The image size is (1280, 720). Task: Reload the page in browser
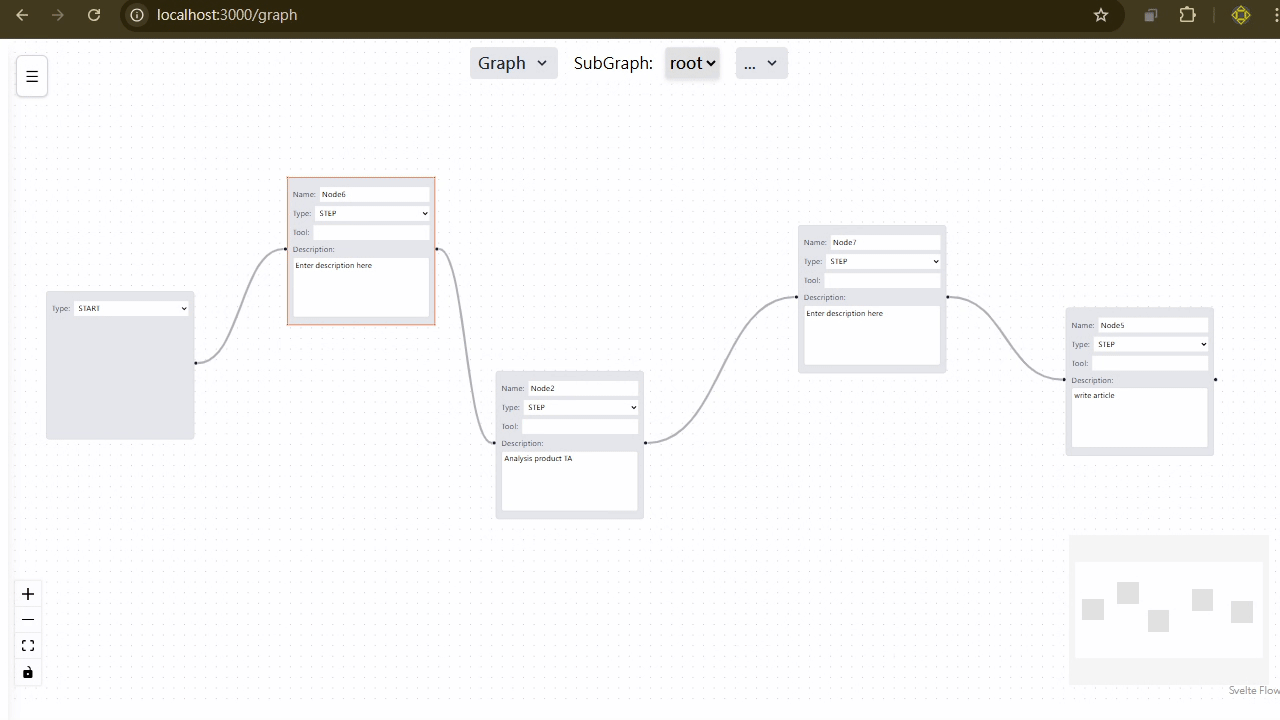94,15
